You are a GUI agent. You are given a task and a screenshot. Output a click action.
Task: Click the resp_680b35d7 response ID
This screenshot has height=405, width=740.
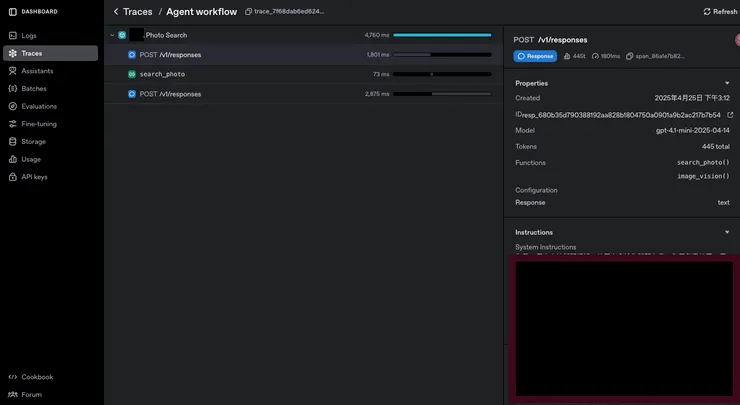coord(621,115)
